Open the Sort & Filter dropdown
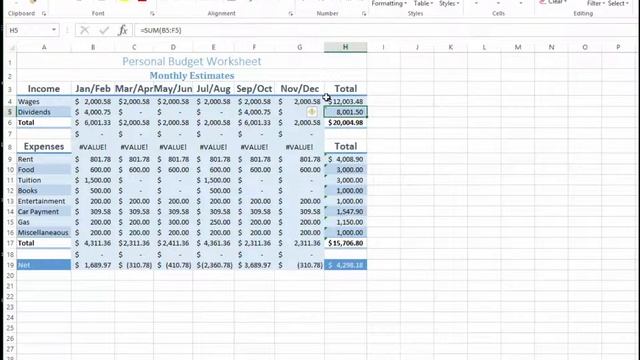The image size is (640, 360). [595, 4]
